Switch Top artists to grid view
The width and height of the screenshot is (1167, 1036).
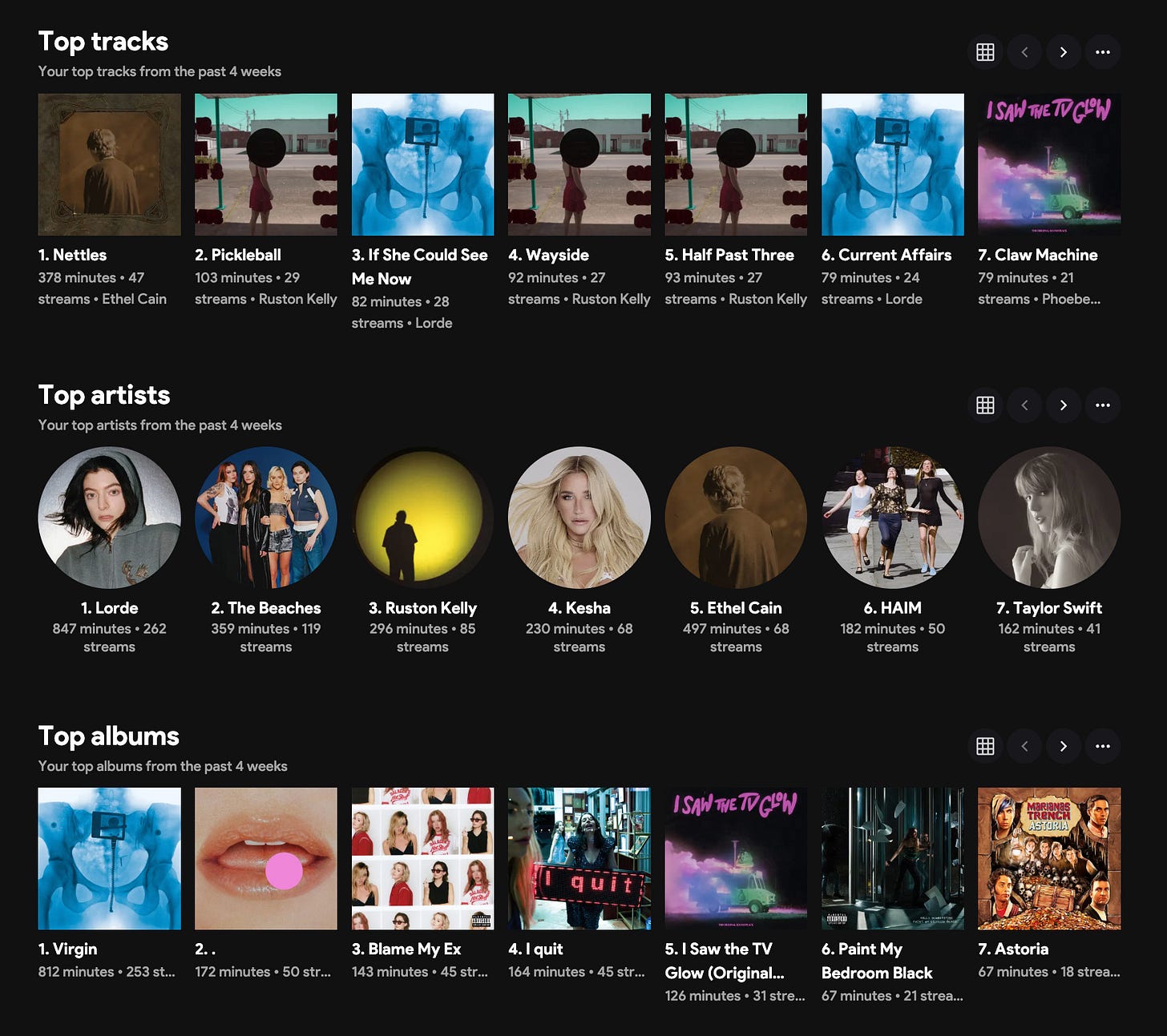point(985,405)
